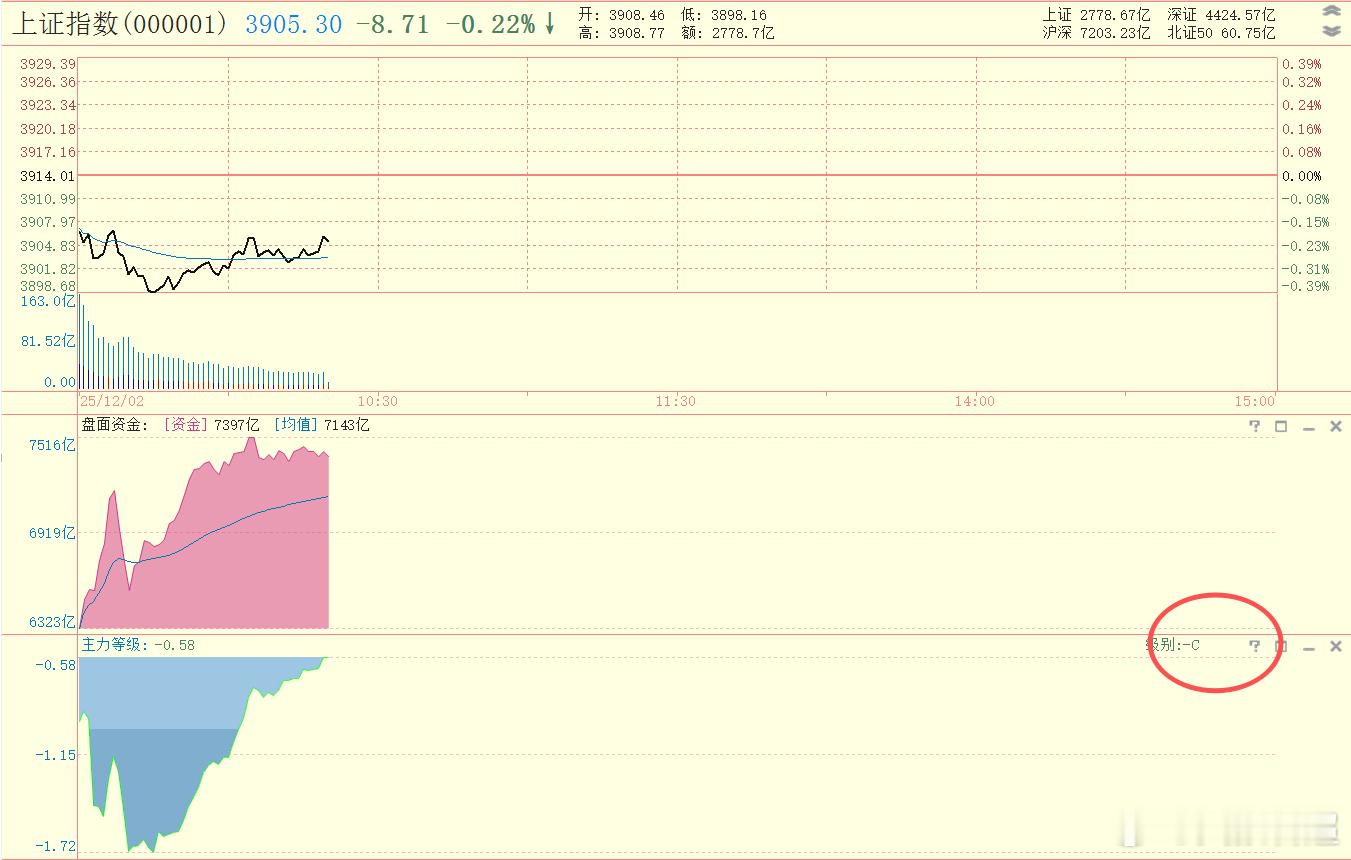Click the -1.72 level axis label
Screen dimensions: 1351x860
(x=56, y=846)
